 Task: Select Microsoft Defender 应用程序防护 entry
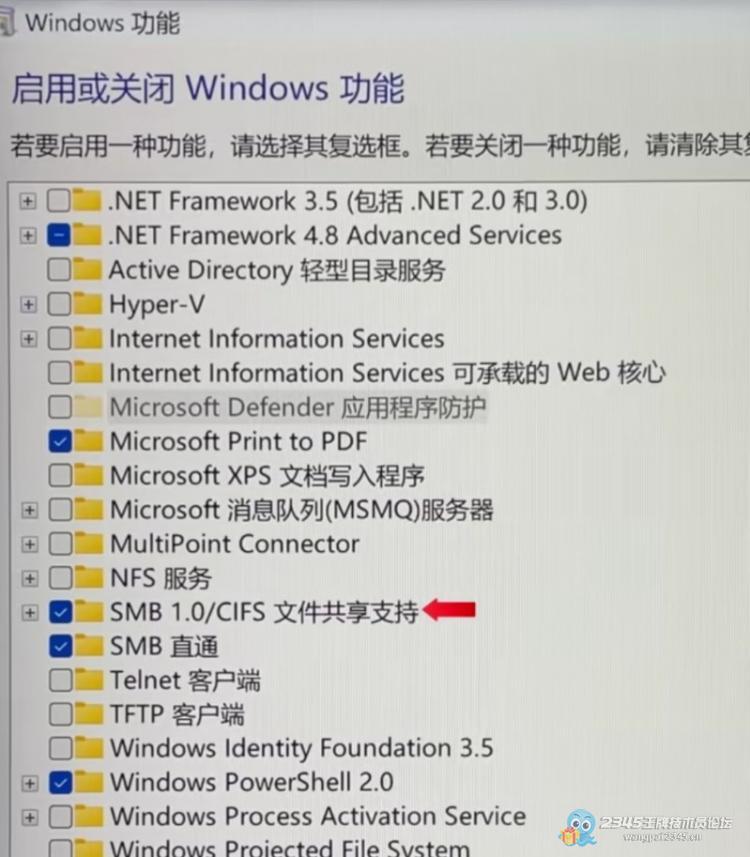click(x=297, y=407)
